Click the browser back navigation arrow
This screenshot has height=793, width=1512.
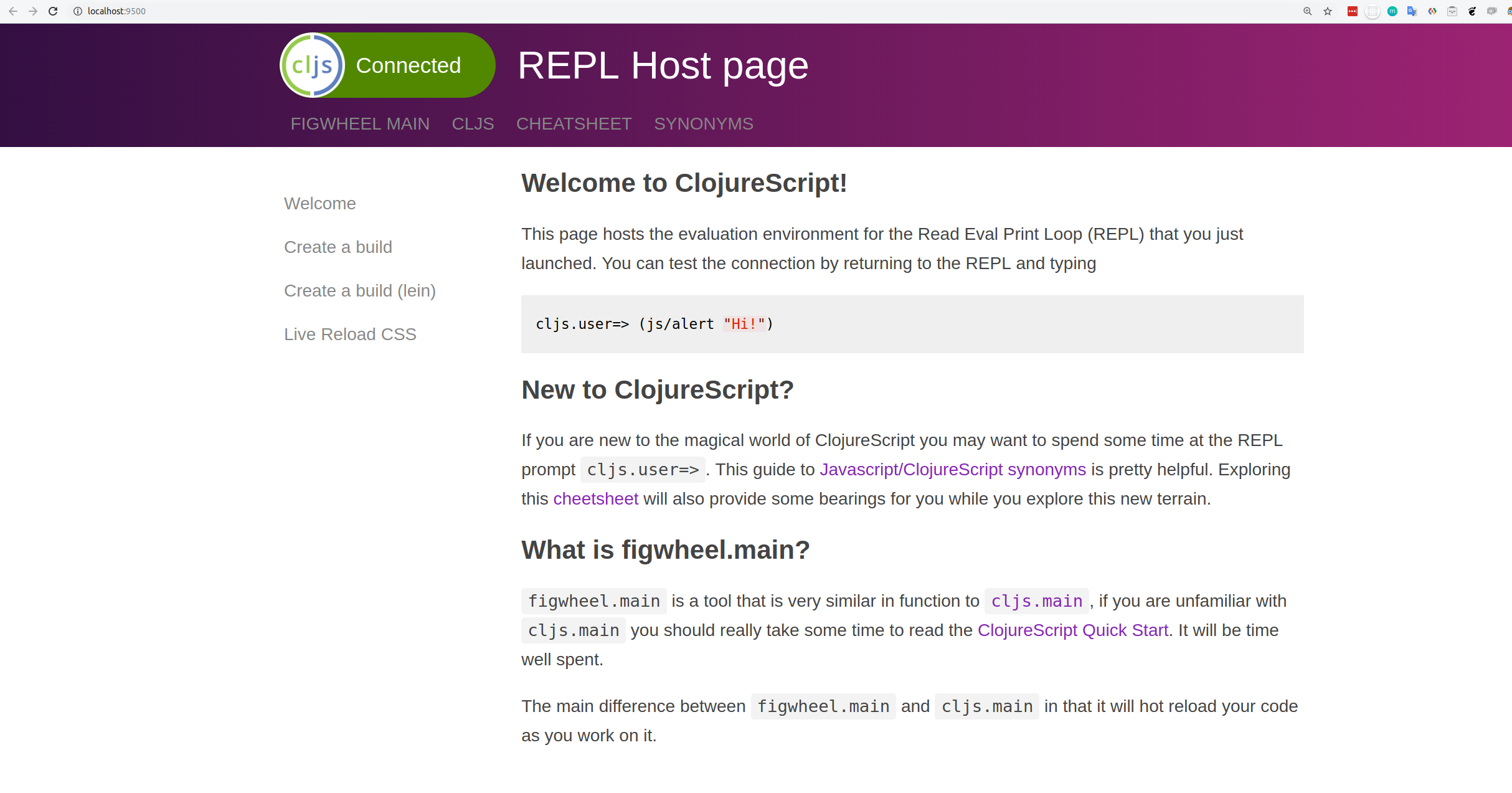tap(13, 11)
